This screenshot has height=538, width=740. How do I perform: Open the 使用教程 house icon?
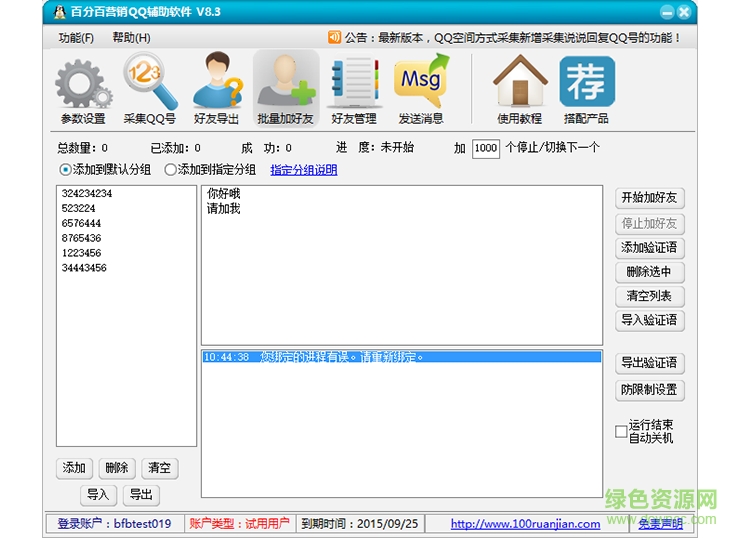519,83
